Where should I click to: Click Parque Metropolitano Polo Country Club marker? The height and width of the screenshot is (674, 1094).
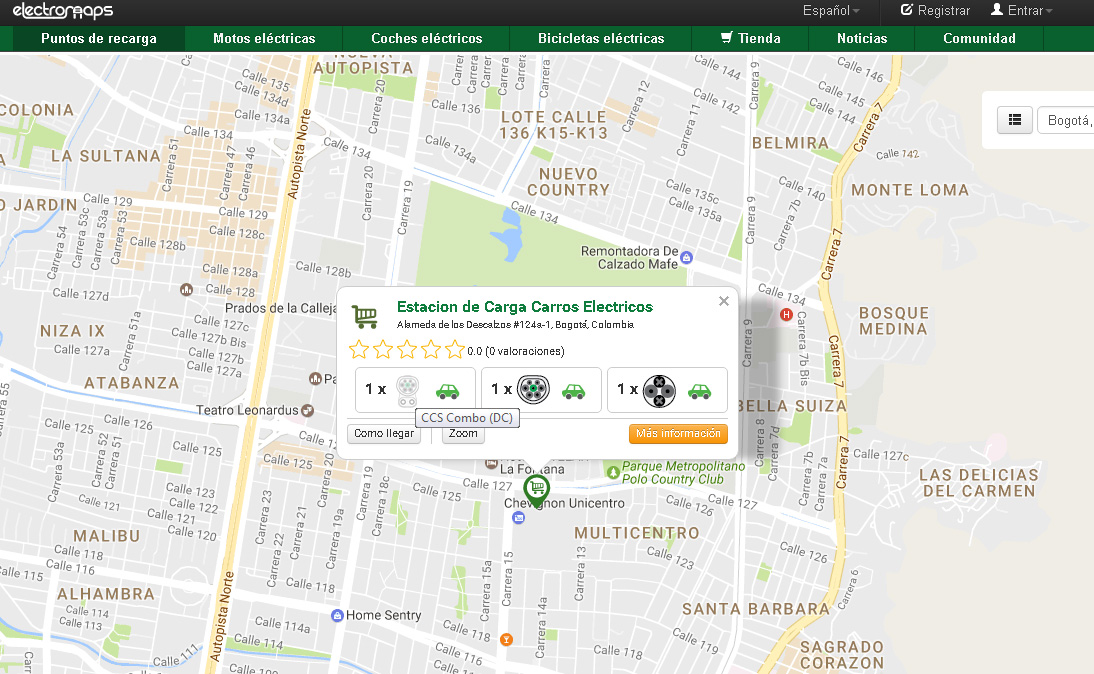coord(613,472)
